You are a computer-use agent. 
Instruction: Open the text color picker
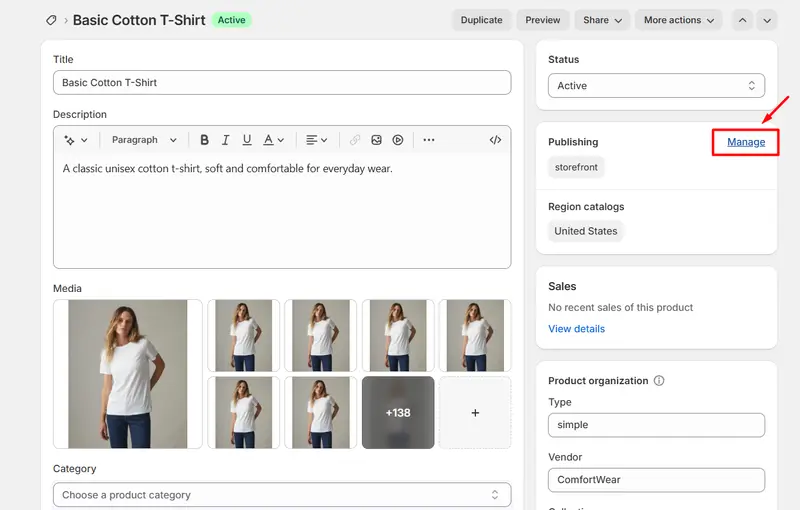(x=273, y=140)
